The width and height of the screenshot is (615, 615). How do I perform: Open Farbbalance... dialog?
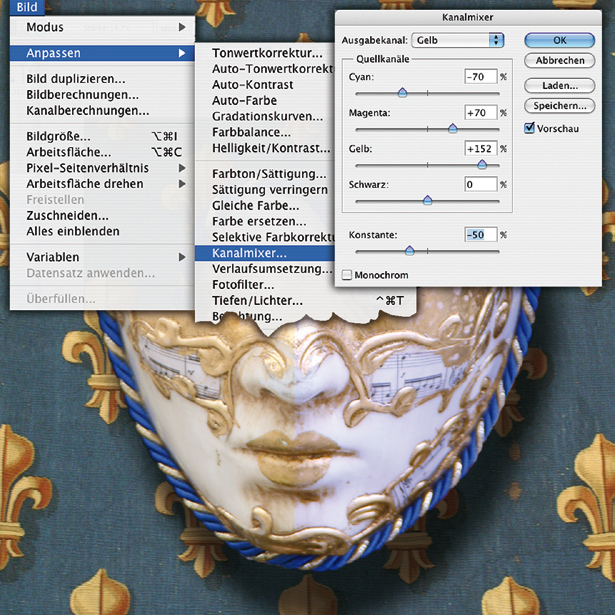click(x=251, y=133)
